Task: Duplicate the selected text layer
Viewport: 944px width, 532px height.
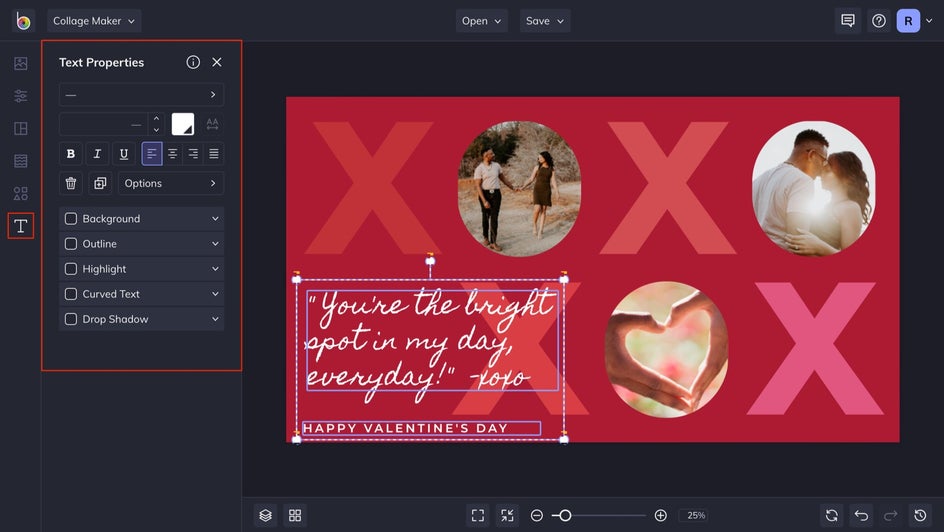Action: pos(100,183)
